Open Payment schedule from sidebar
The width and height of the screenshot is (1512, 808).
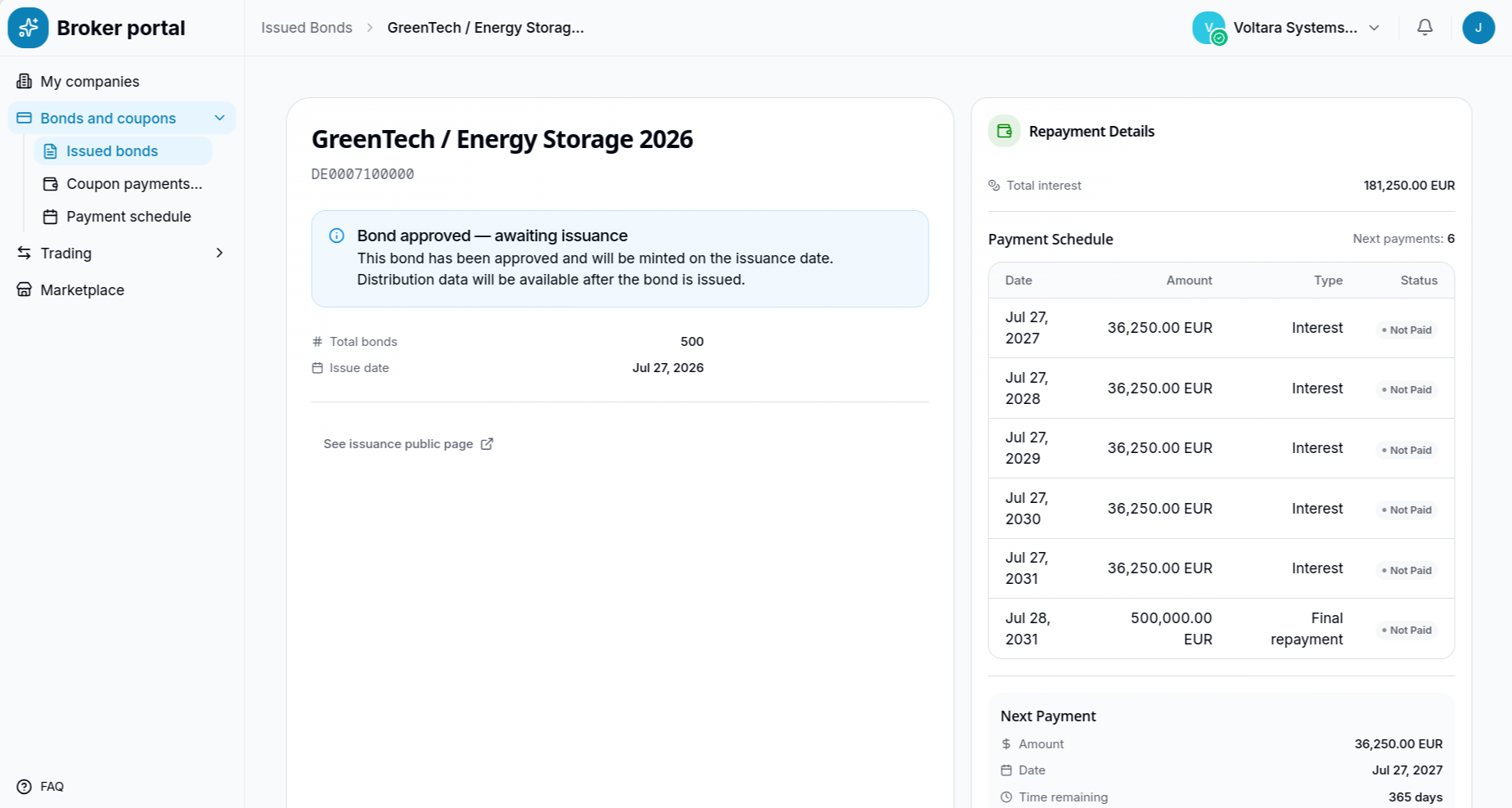[x=124, y=217]
